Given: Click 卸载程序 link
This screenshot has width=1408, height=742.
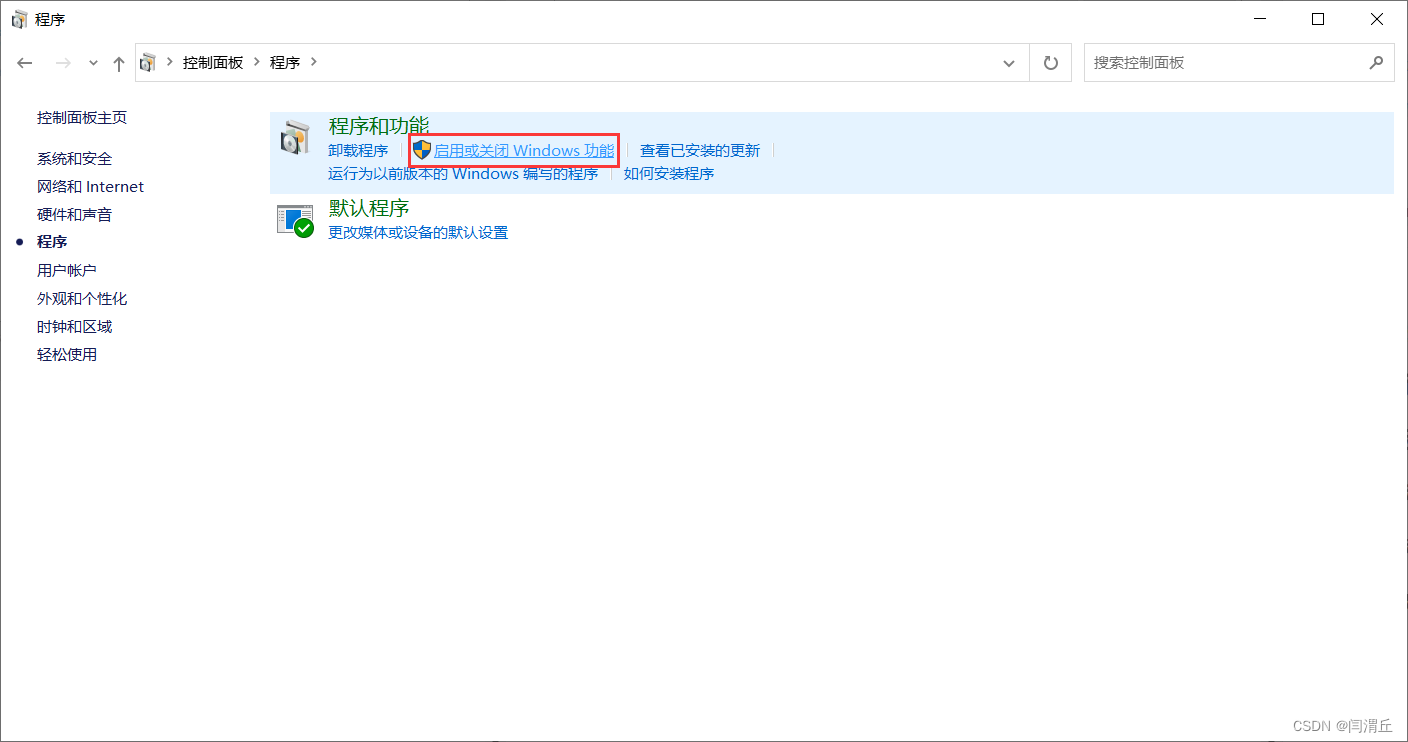Looking at the screenshot, I should click(x=358, y=151).
